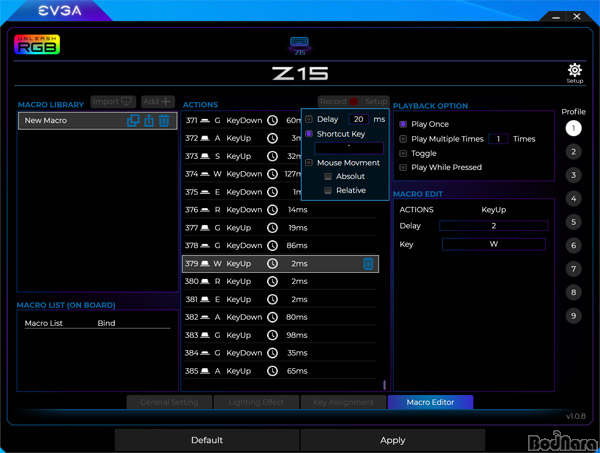Click the keyboard key icon on row 381
600x453 pixels.
click(205, 299)
